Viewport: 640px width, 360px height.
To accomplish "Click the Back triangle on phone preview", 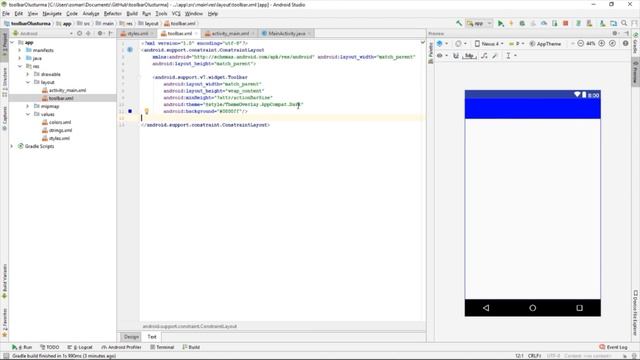I will 486,308.
